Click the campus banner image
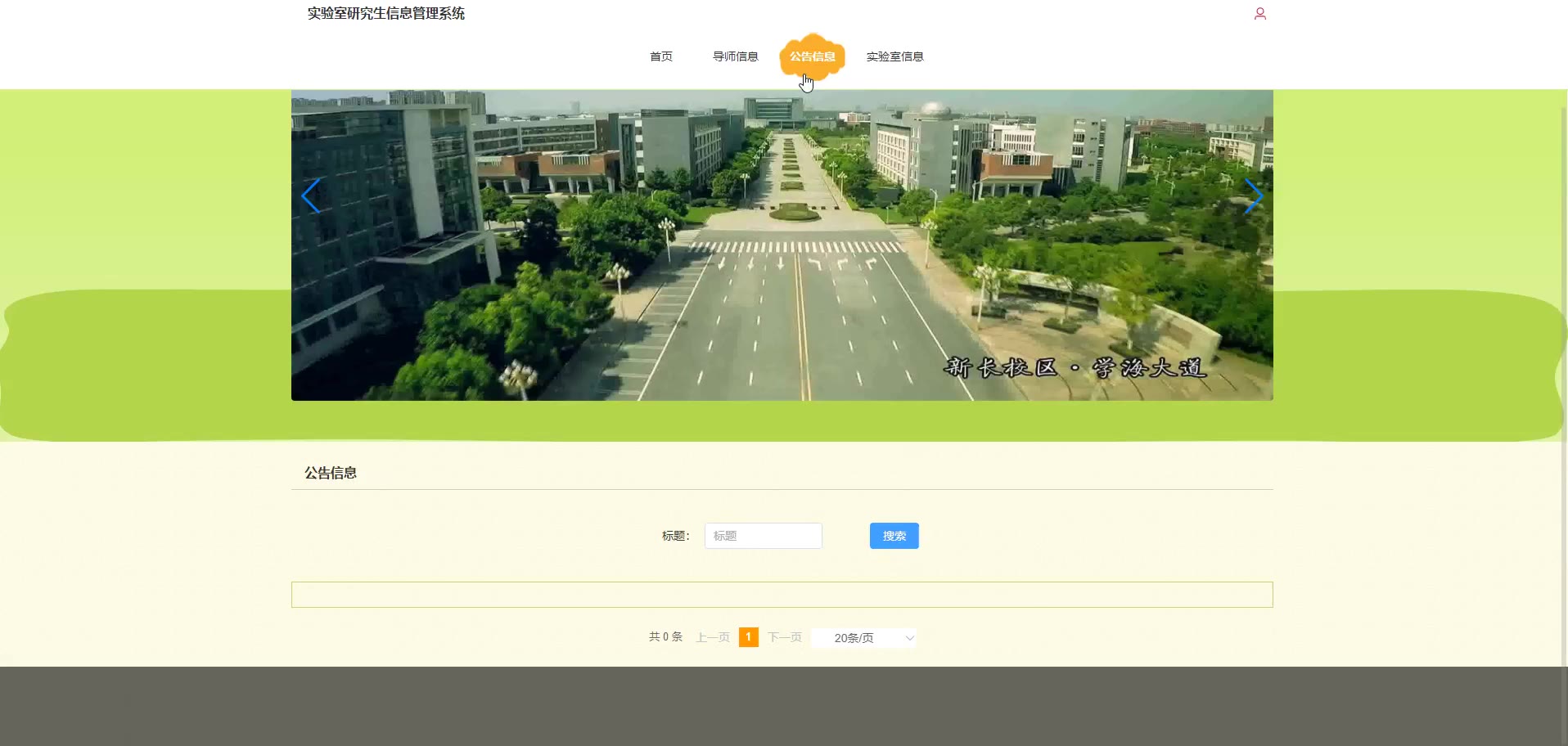This screenshot has height=746, width=1568. 782,245
